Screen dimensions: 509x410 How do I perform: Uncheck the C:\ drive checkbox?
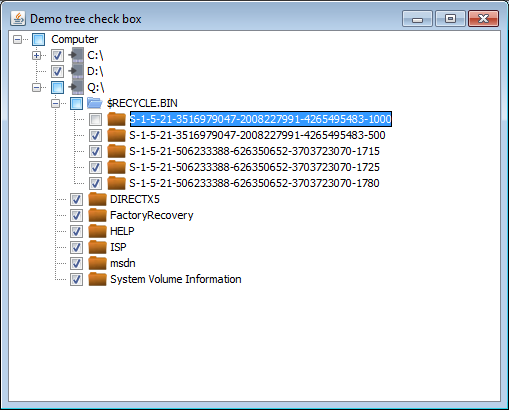tap(57, 55)
